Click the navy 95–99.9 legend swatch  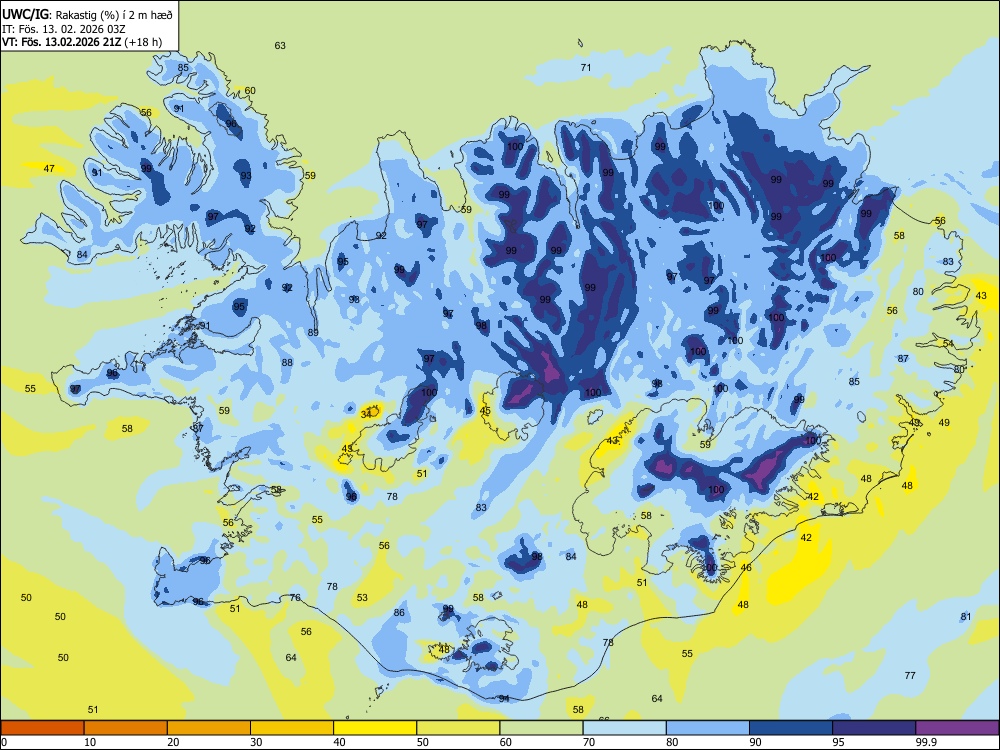tap(874, 728)
